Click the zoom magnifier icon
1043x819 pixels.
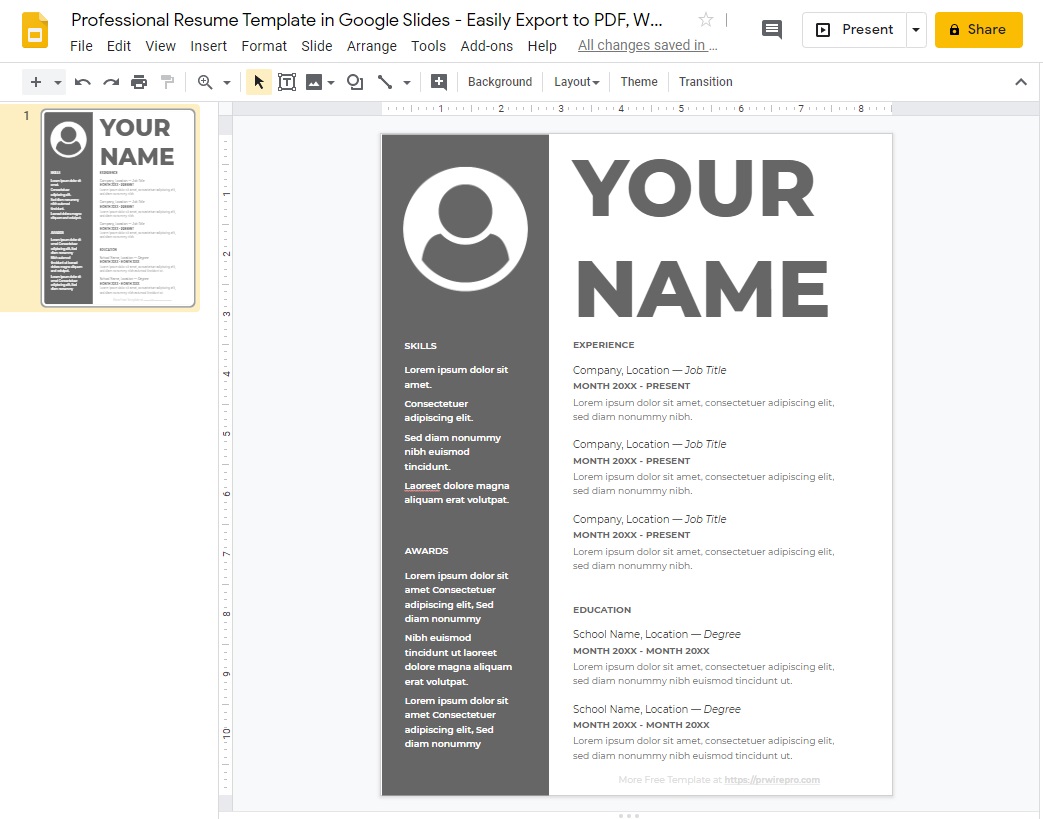pos(205,82)
